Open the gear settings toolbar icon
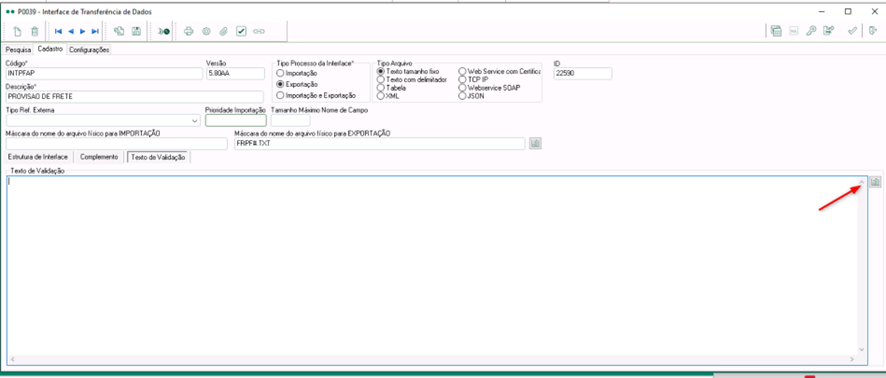This screenshot has height=378, width=886. pyautogui.click(x=206, y=32)
